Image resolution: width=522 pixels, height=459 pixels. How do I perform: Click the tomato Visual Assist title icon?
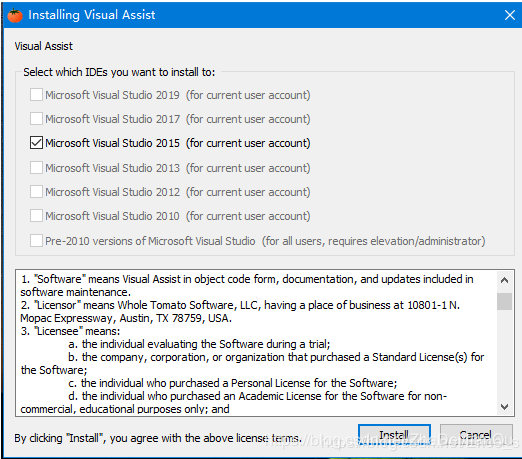coord(15,15)
